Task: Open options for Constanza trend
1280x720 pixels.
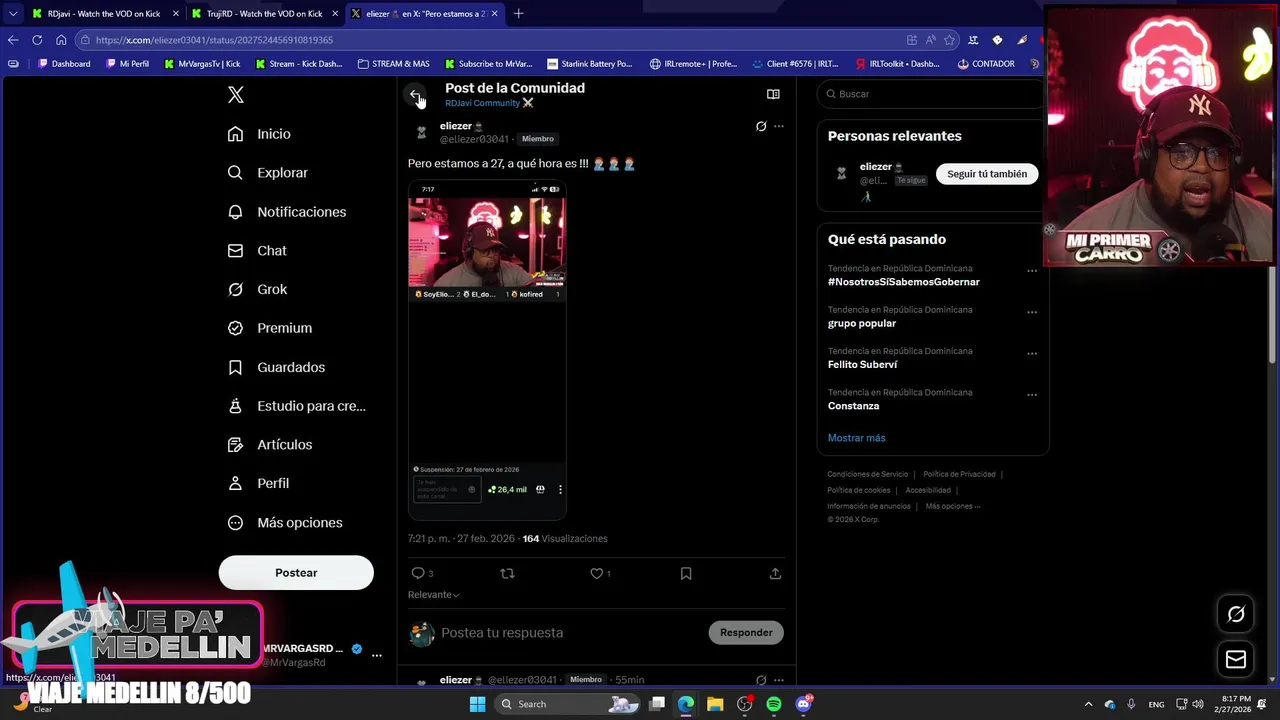Action: click(x=1032, y=395)
